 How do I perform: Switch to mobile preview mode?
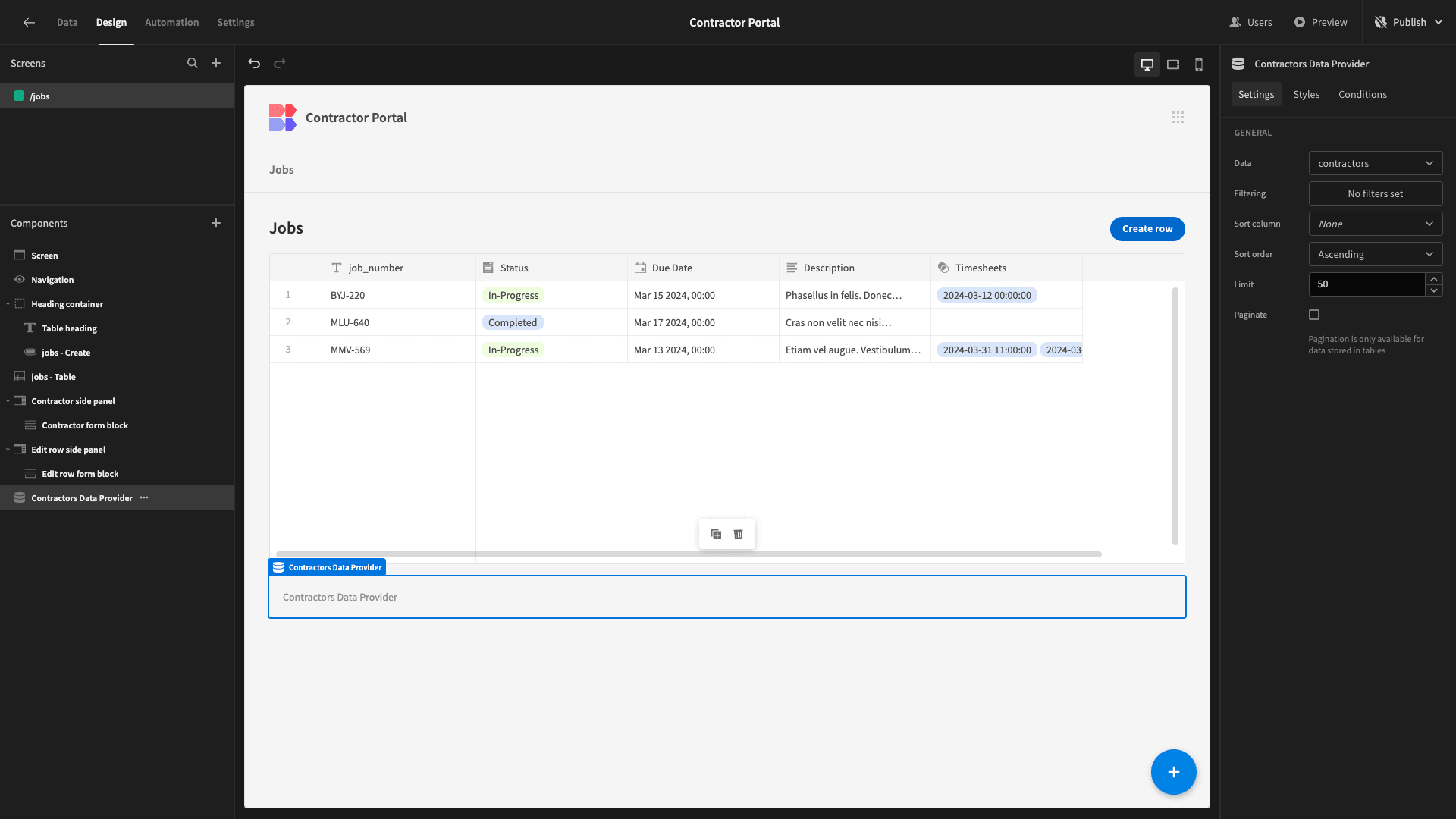(x=1199, y=64)
